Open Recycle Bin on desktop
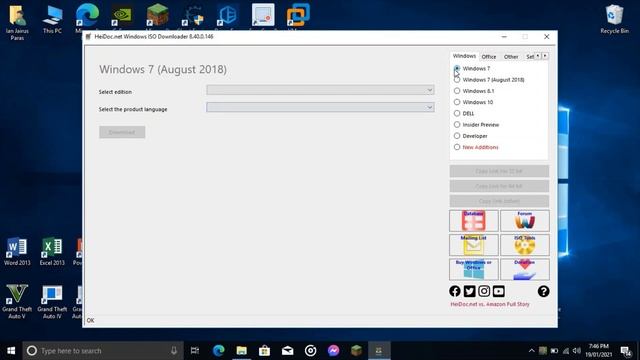 point(614,19)
